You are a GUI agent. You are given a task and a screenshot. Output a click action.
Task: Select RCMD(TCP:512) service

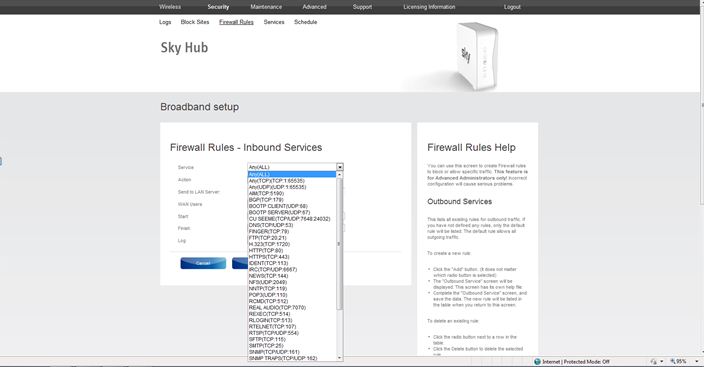[292, 301]
